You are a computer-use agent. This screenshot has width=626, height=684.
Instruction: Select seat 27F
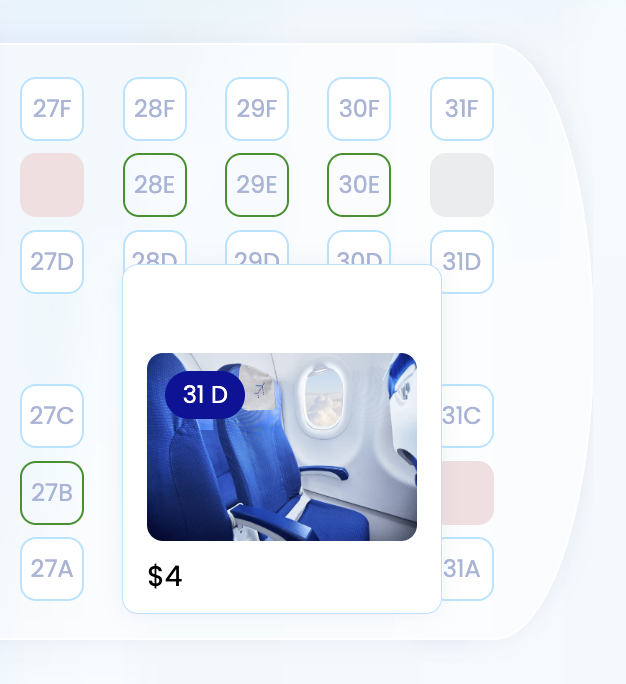pyautogui.click(x=52, y=109)
